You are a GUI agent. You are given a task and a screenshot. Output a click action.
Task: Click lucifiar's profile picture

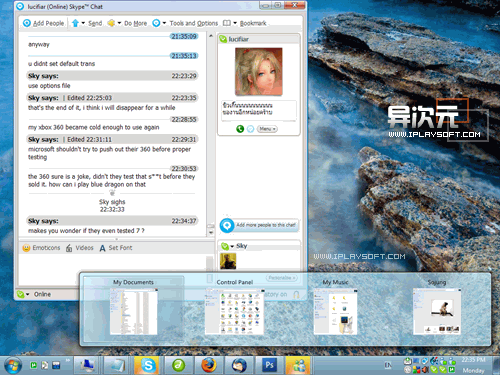(x=259, y=71)
